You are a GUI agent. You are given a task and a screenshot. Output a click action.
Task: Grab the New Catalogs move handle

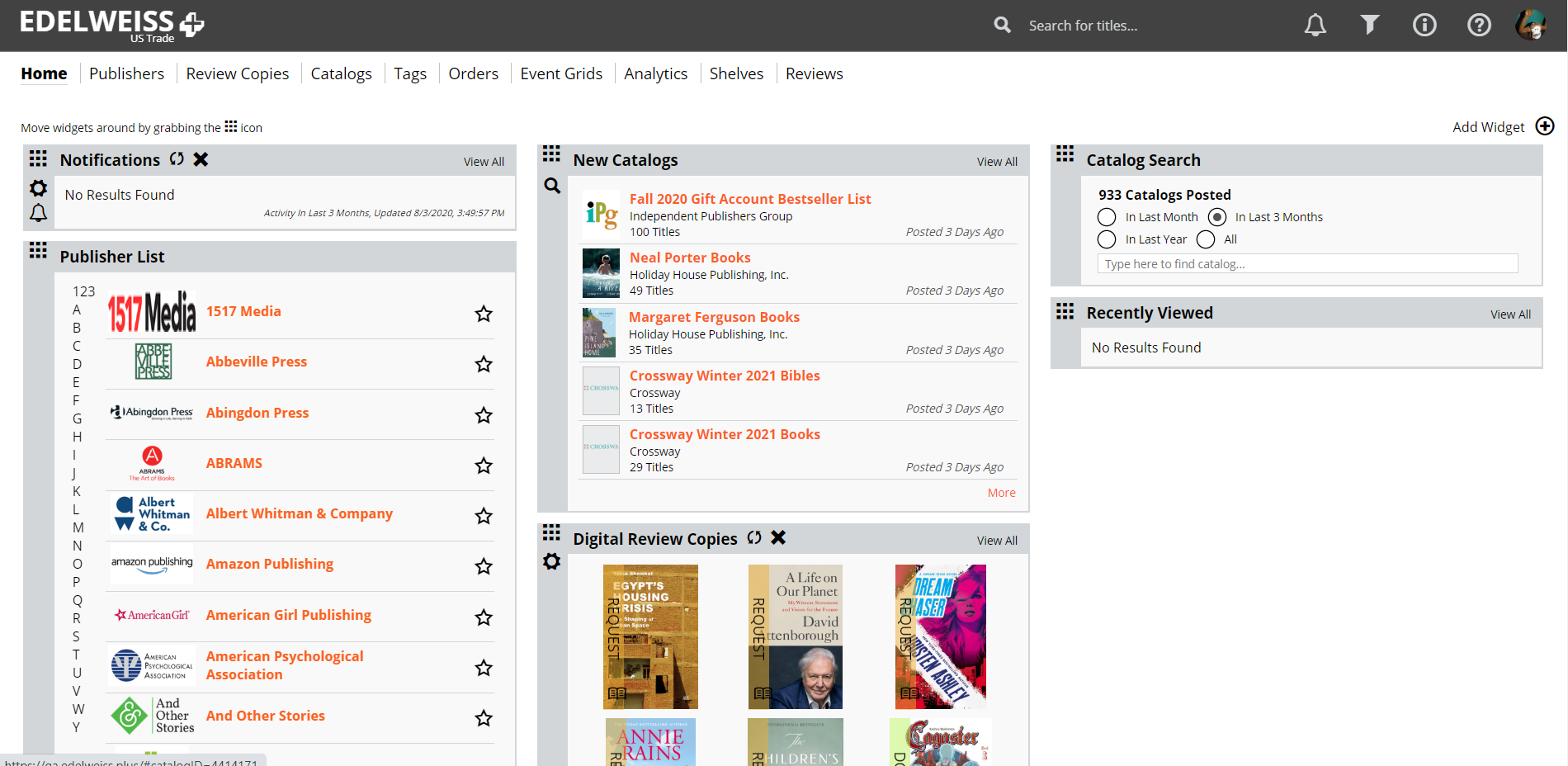coord(551,154)
